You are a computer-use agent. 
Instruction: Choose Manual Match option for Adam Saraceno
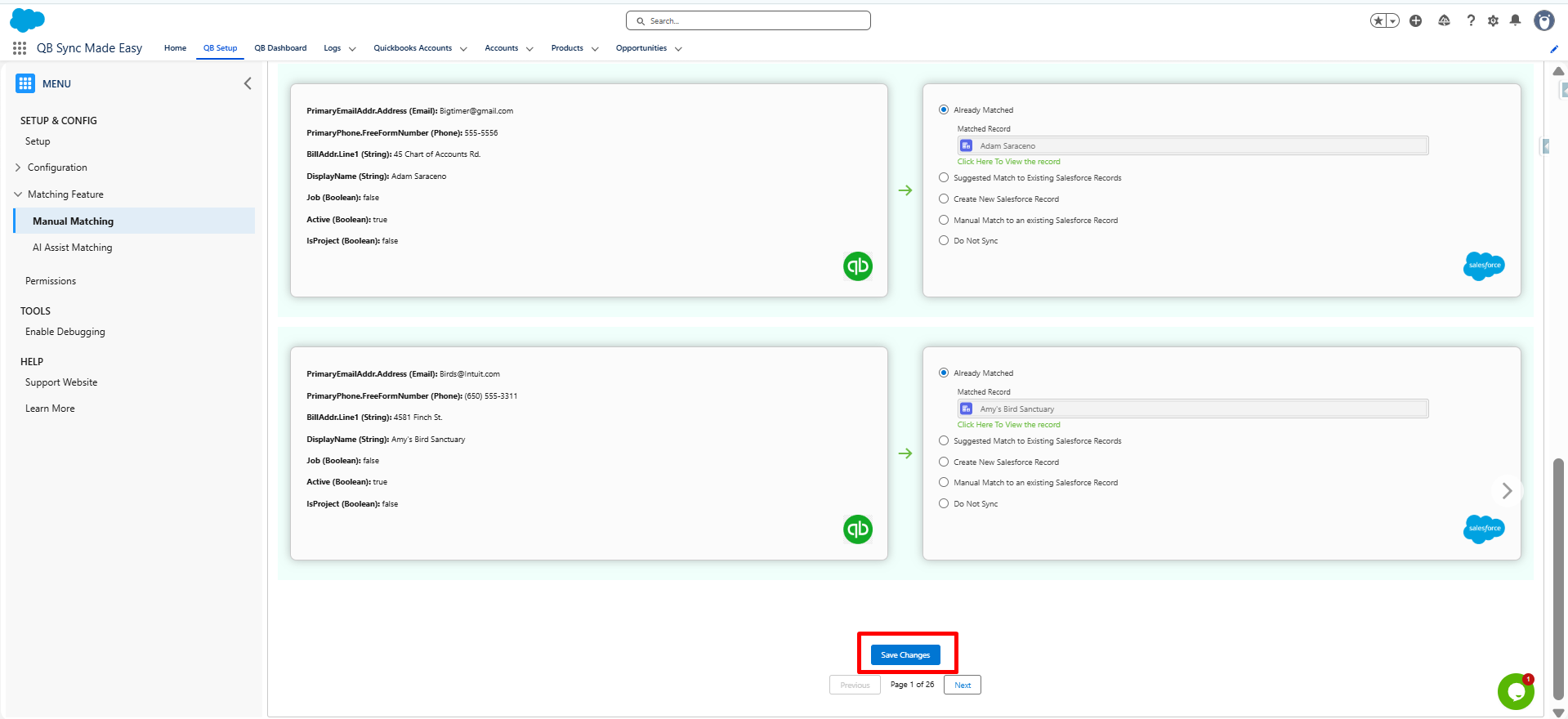click(944, 220)
